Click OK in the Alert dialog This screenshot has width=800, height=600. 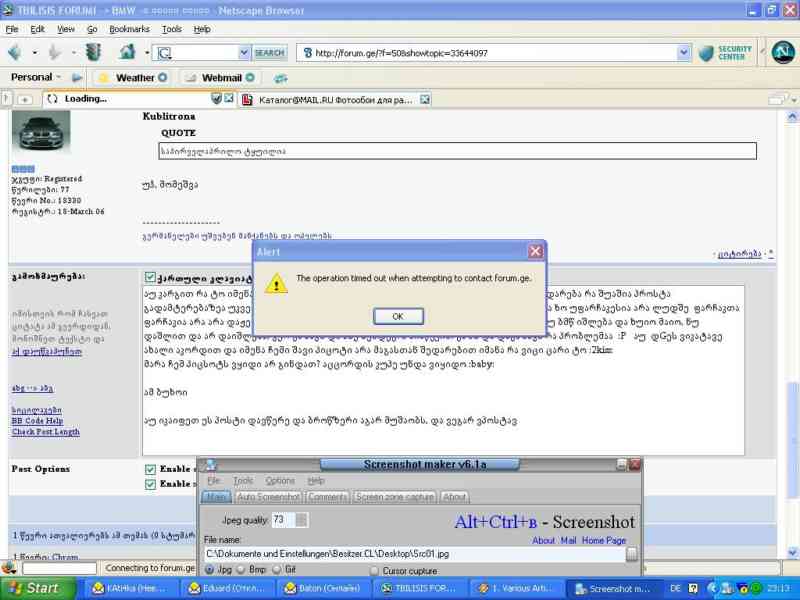click(398, 316)
